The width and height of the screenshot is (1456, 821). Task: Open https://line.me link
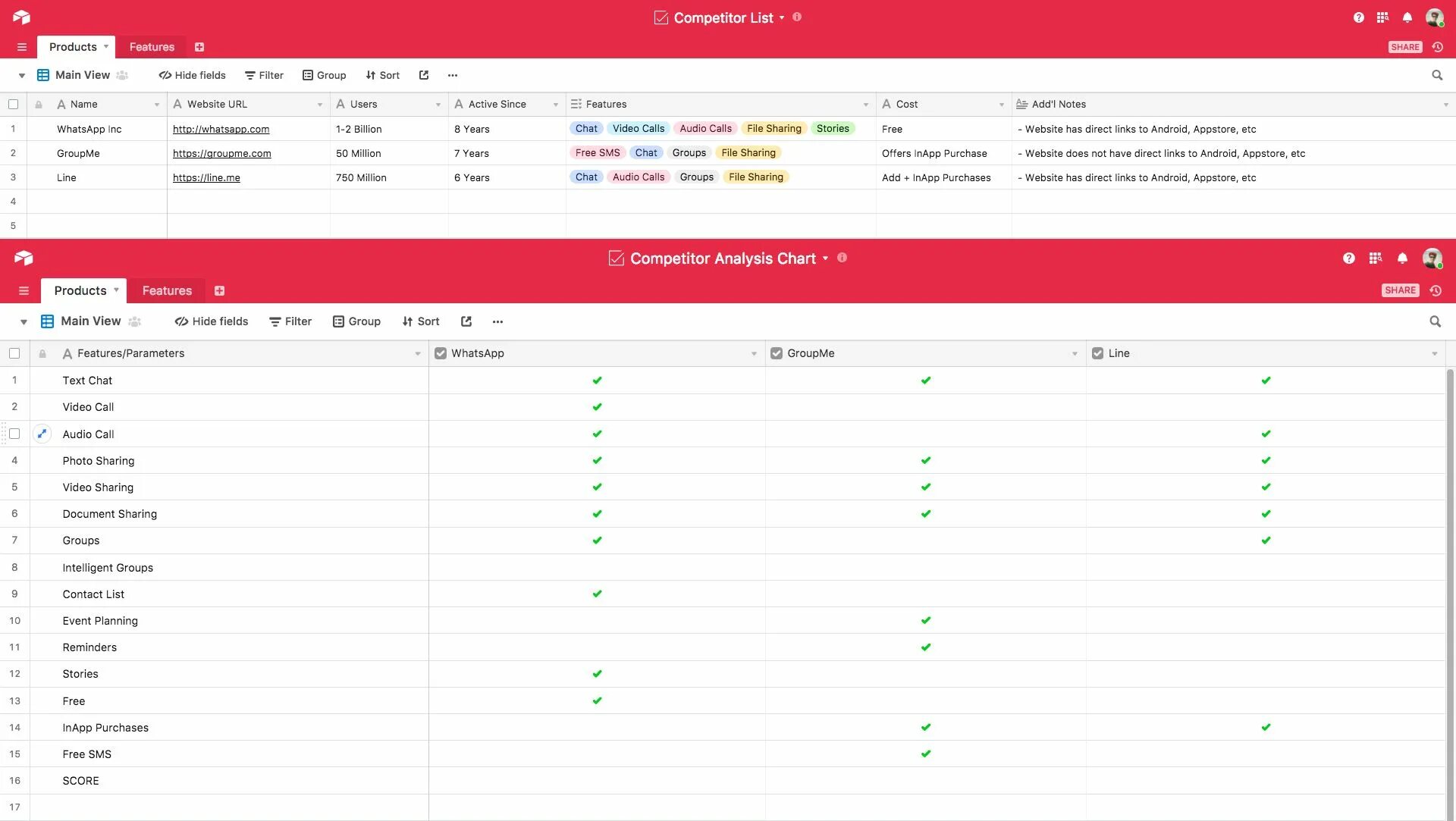[x=206, y=177]
